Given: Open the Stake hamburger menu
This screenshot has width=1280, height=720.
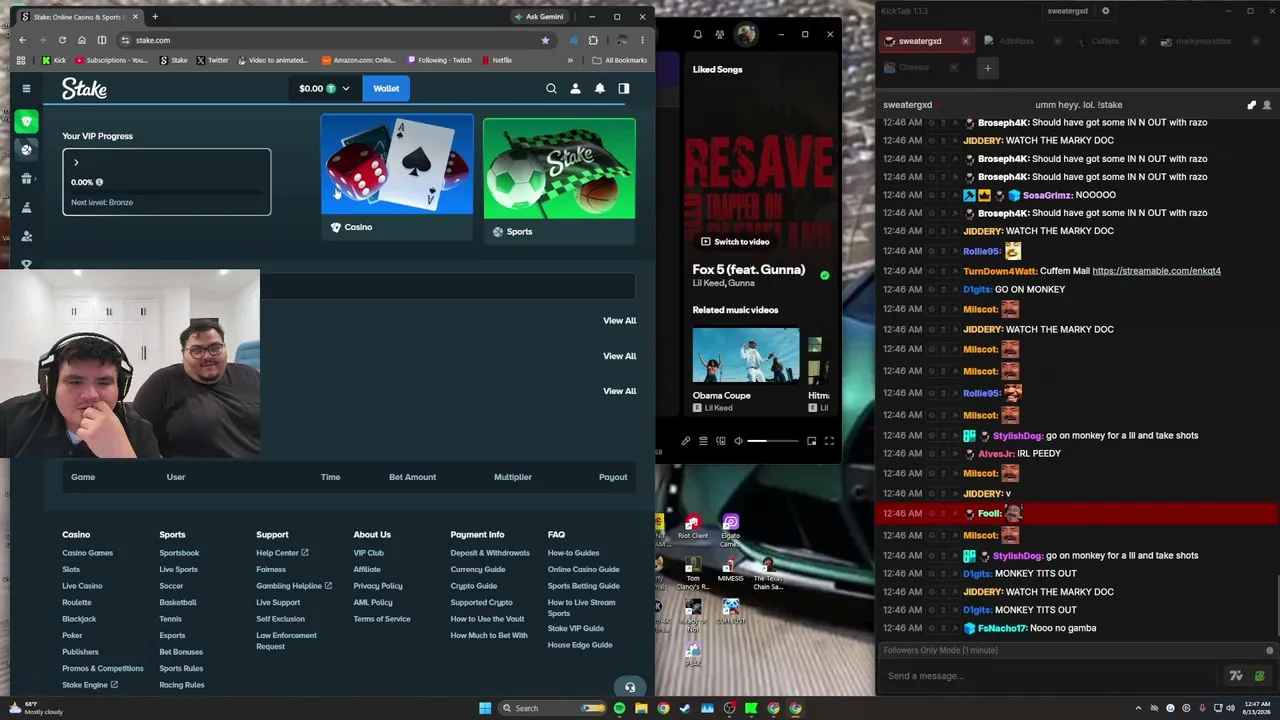Looking at the screenshot, I should [26, 89].
